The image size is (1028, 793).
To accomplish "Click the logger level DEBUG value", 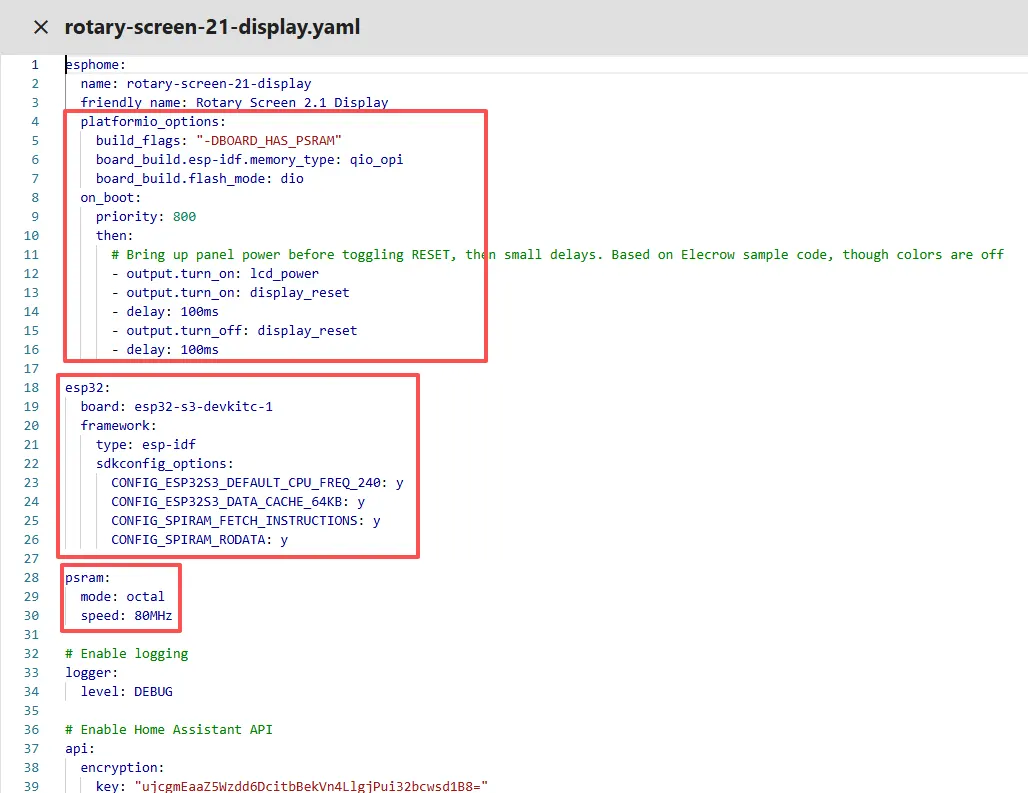I will [153, 691].
